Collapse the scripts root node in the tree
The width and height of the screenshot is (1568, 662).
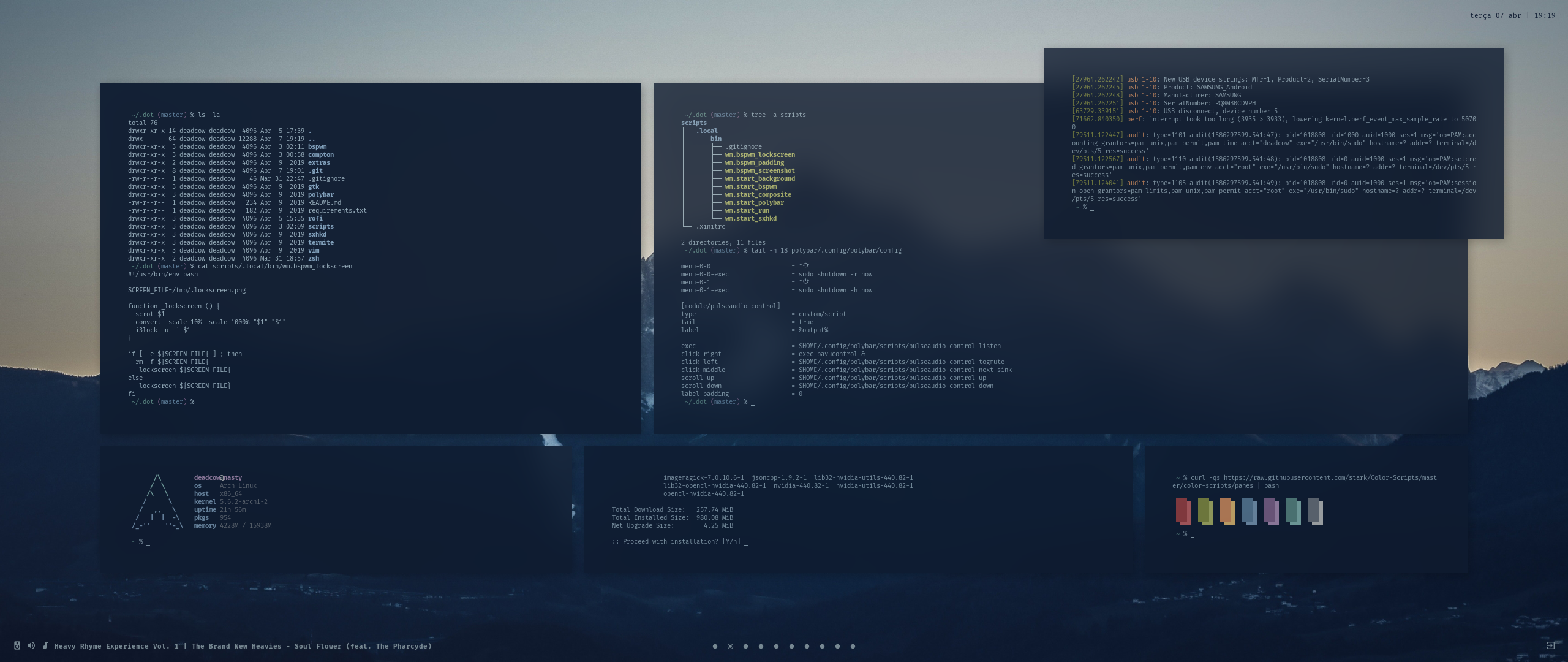pos(694,123)
